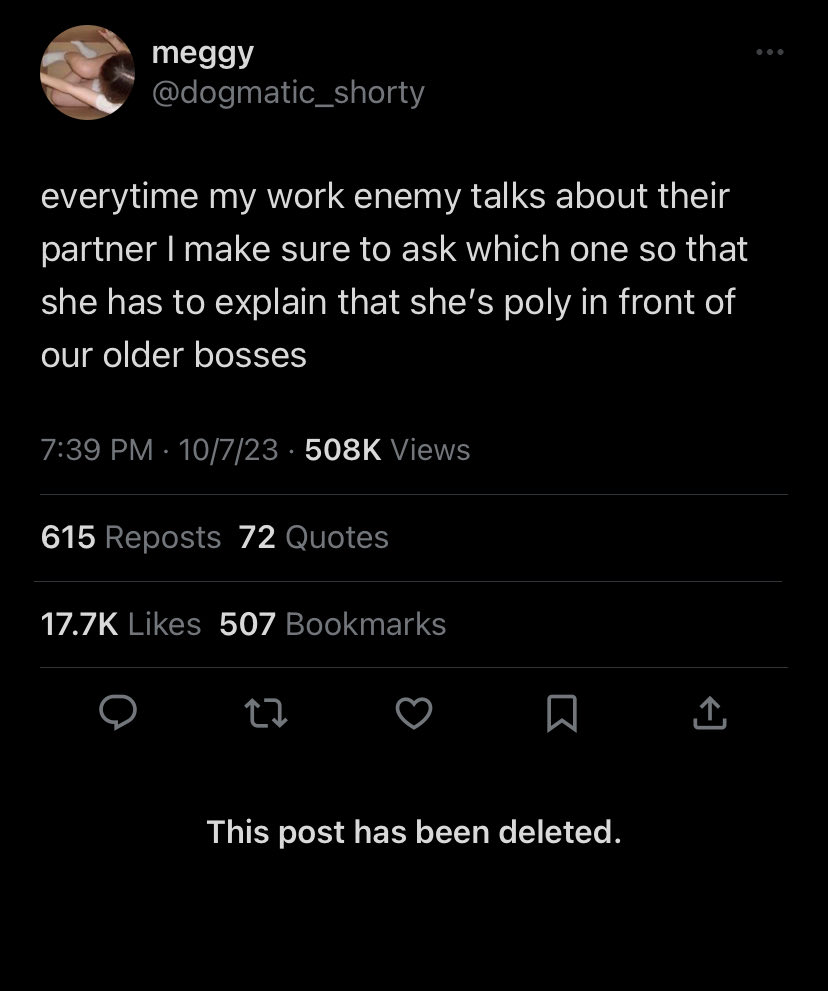
Task: Tap the repost arrows icon
Action: point(265,713)
